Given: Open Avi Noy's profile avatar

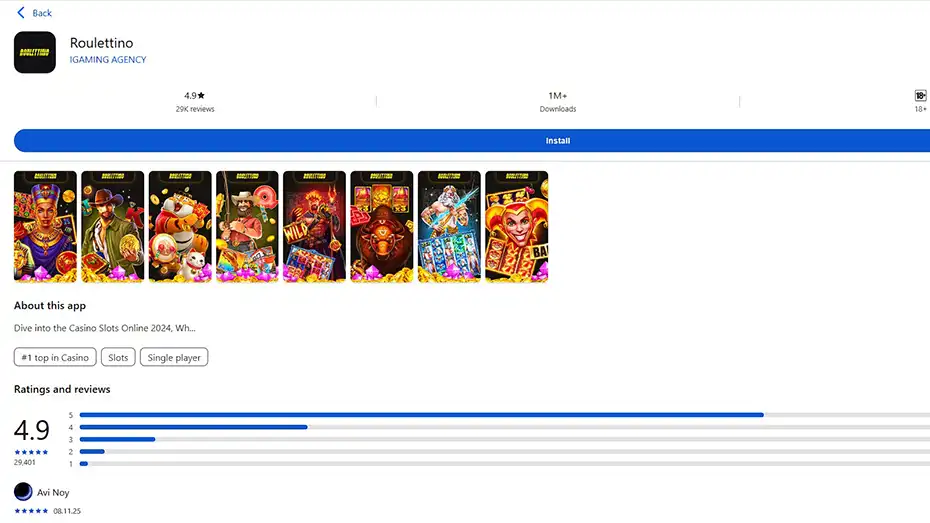Looking at the screenshot, I should [x=23, y=492].
